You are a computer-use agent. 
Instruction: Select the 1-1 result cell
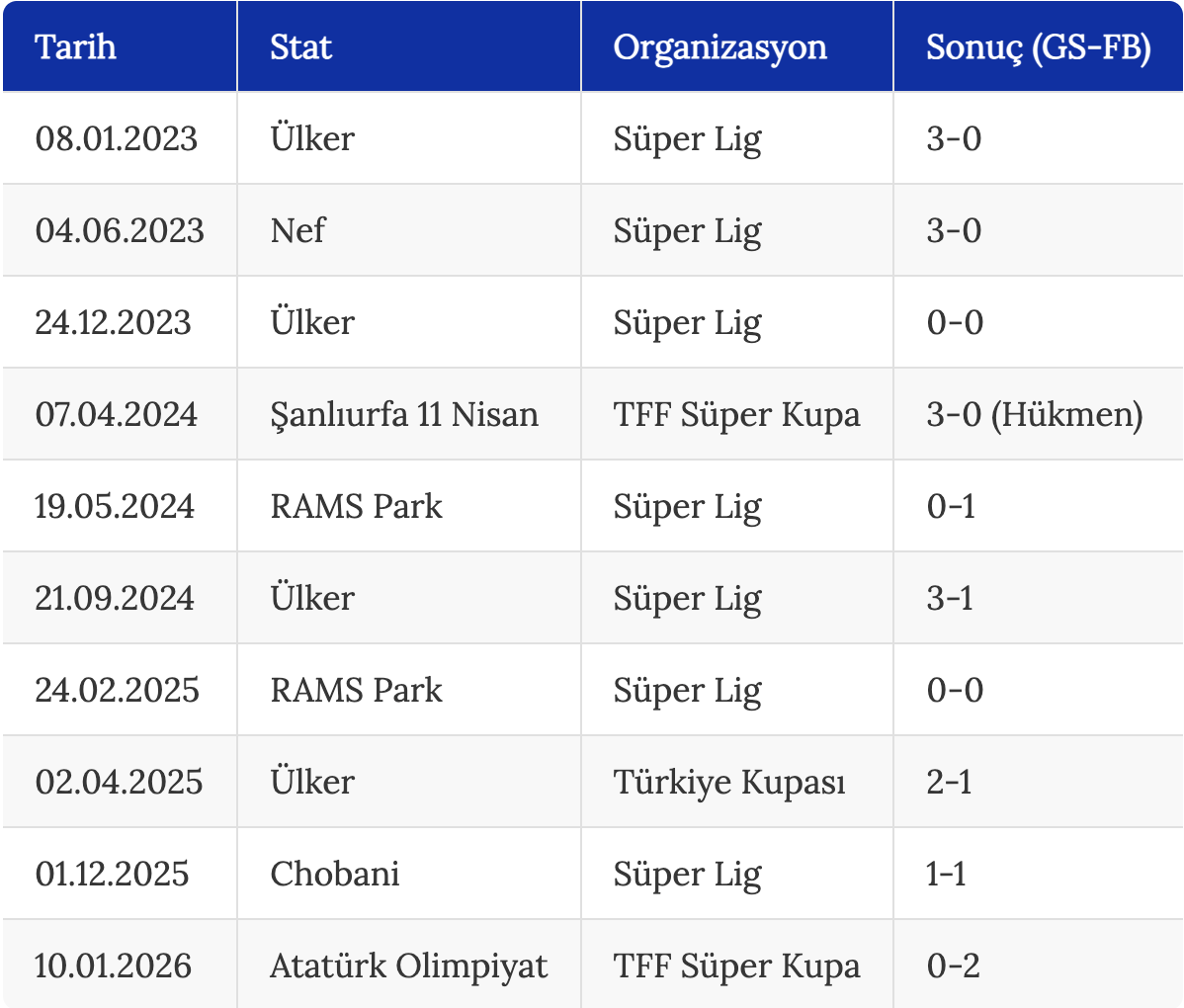coord(946,874)
